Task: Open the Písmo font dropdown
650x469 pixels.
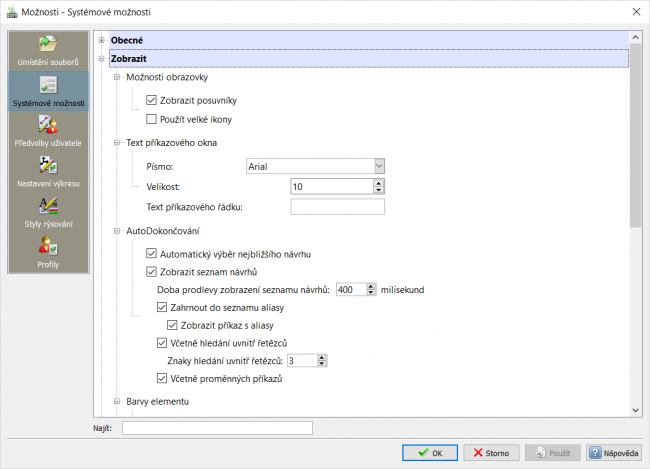Action: [379, 166]
